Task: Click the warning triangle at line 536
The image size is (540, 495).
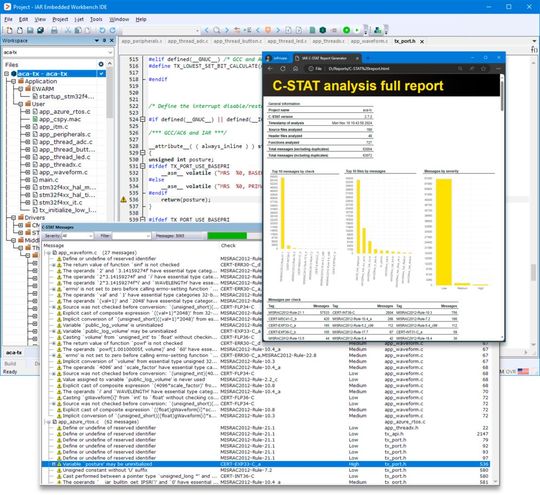Action: (123, 199)
